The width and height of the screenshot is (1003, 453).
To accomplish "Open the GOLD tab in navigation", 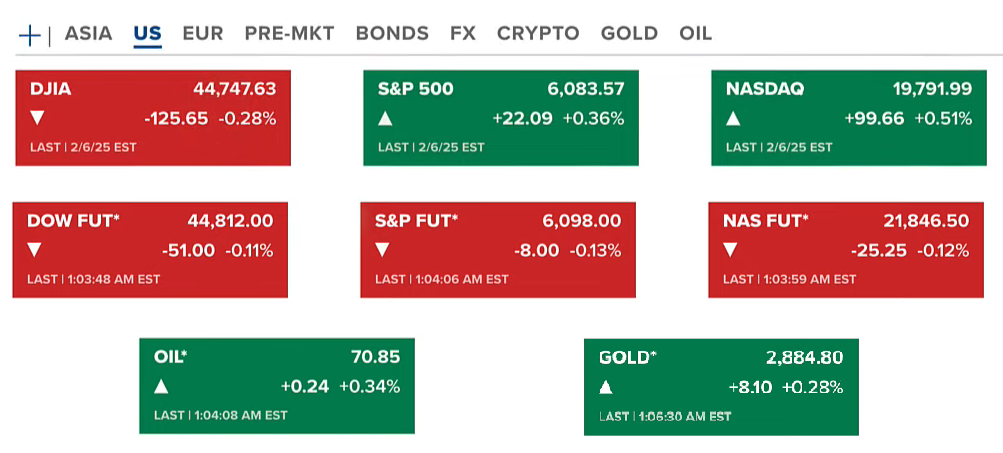I will (629, 33).
